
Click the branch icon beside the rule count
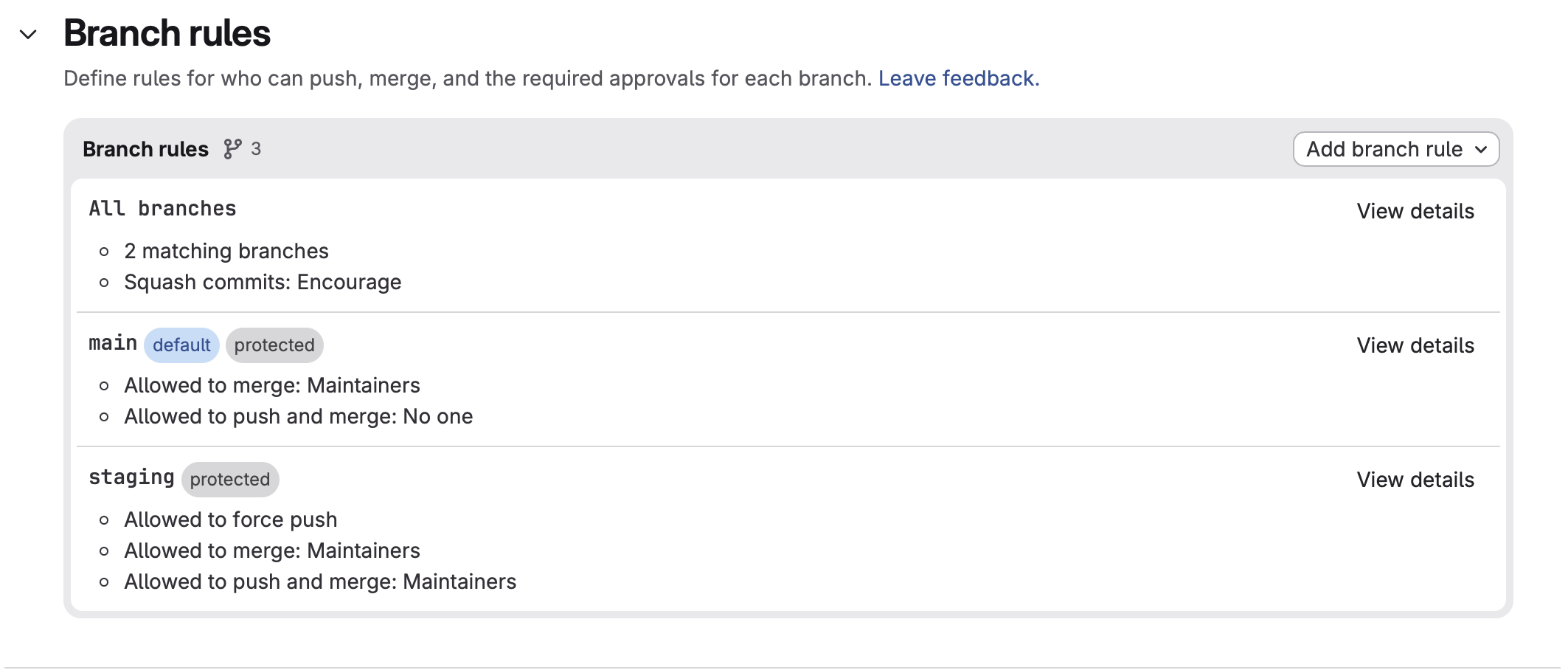click(232, 149)
